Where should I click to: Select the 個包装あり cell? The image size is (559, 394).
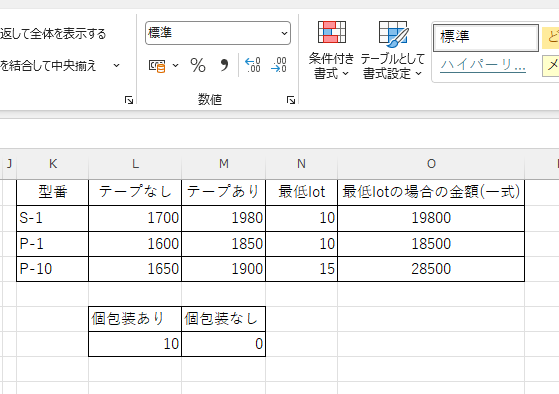point(135,319)
